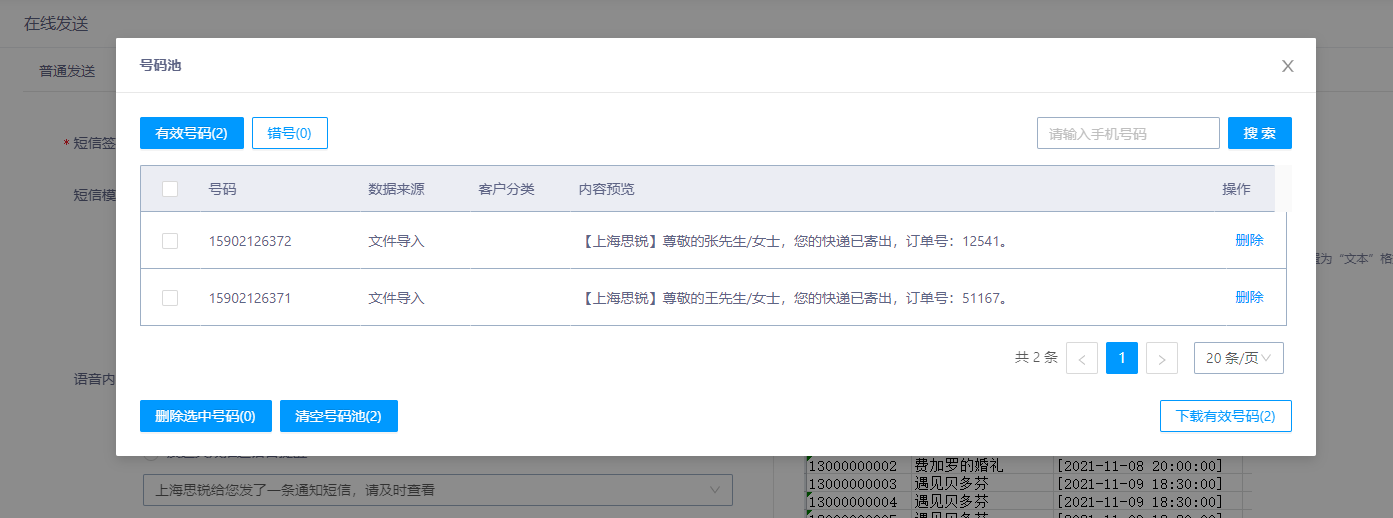
Task: Select all numbers header checkbox
Action: click(x=170, y=189)
